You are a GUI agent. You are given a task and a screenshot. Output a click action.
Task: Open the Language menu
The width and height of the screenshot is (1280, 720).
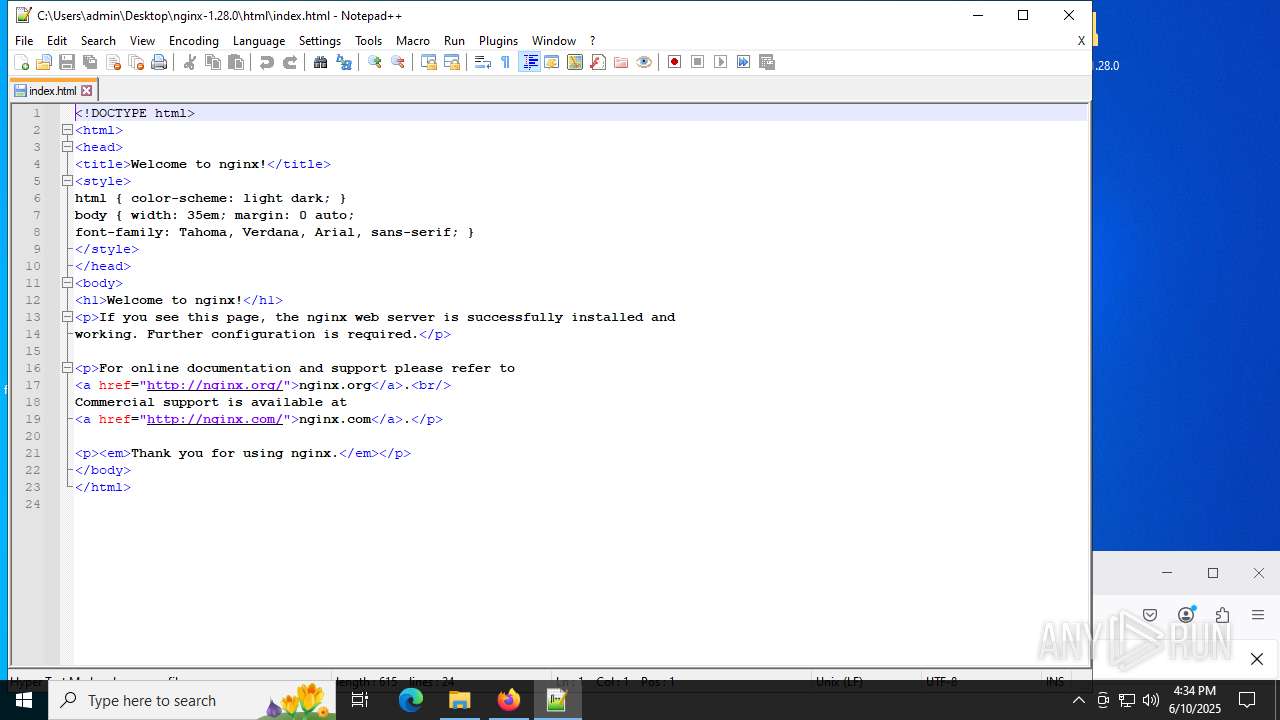click(x=259, y=41)
